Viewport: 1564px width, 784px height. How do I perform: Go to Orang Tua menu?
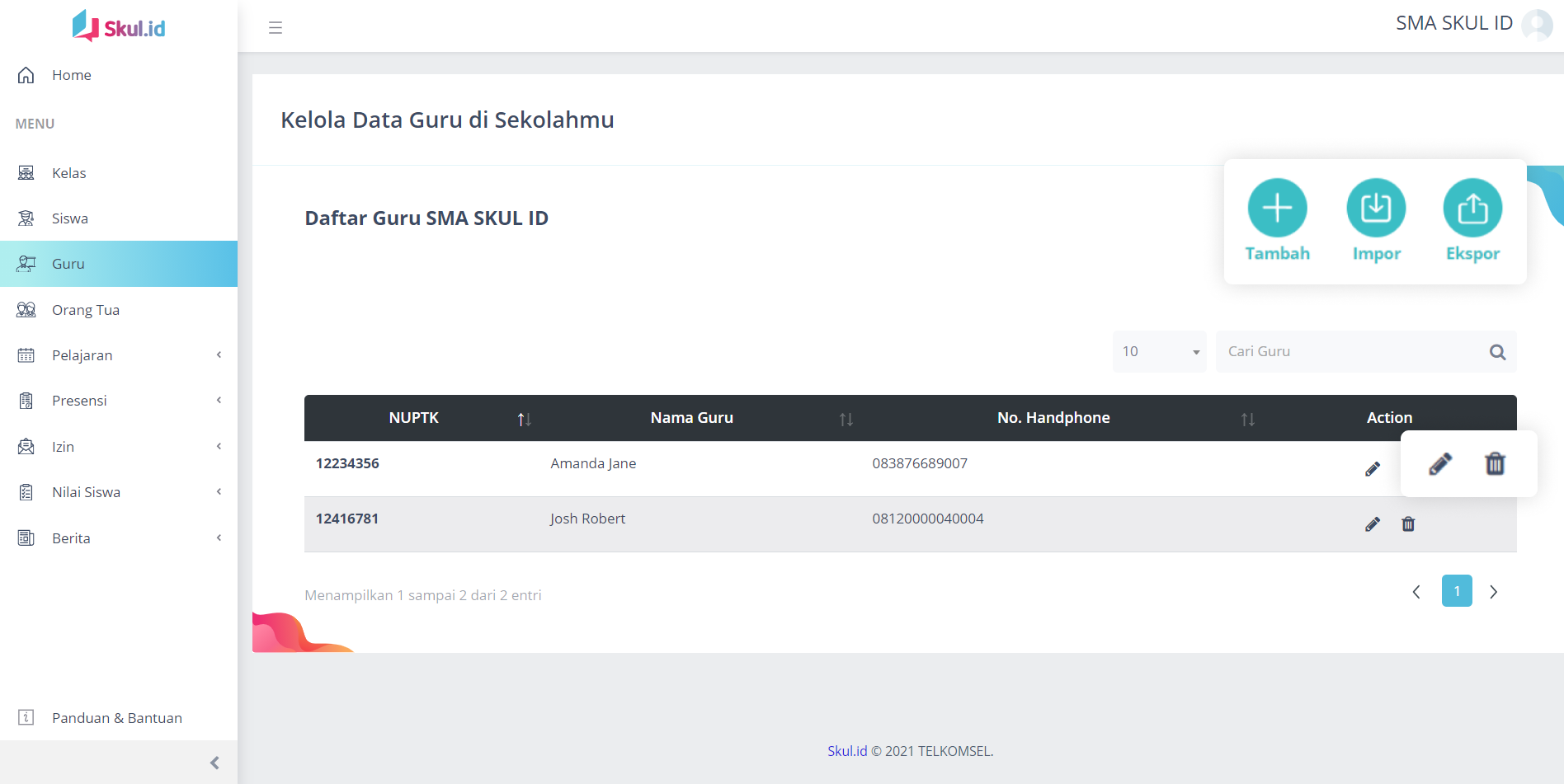tap(86, 310)
